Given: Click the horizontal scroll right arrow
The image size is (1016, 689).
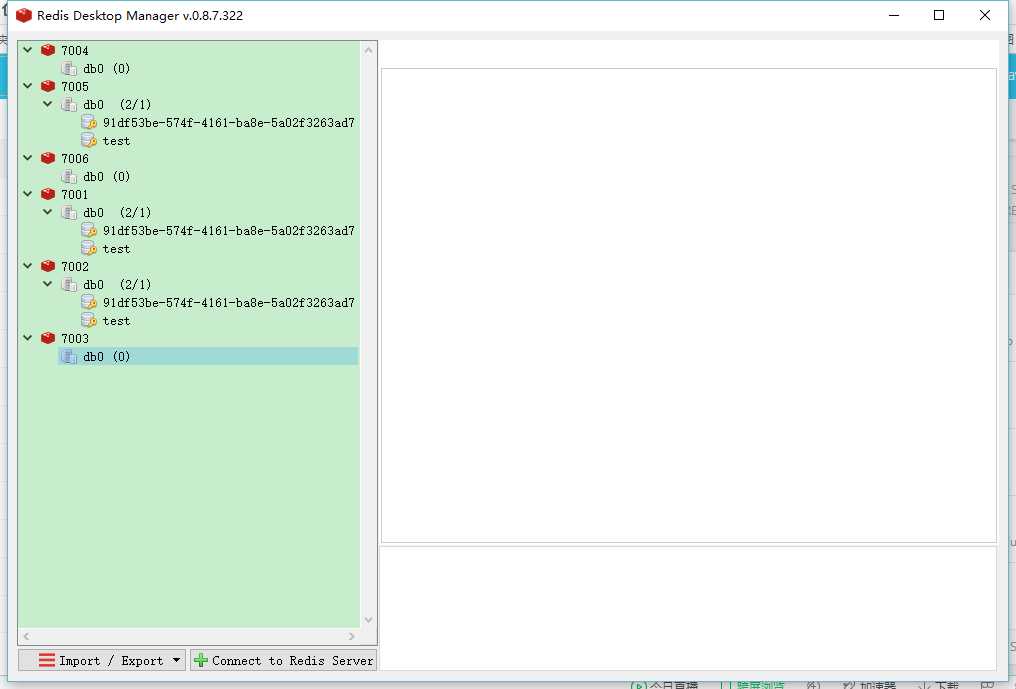Looking at the screenshot, I should click(x=351, y=636).
